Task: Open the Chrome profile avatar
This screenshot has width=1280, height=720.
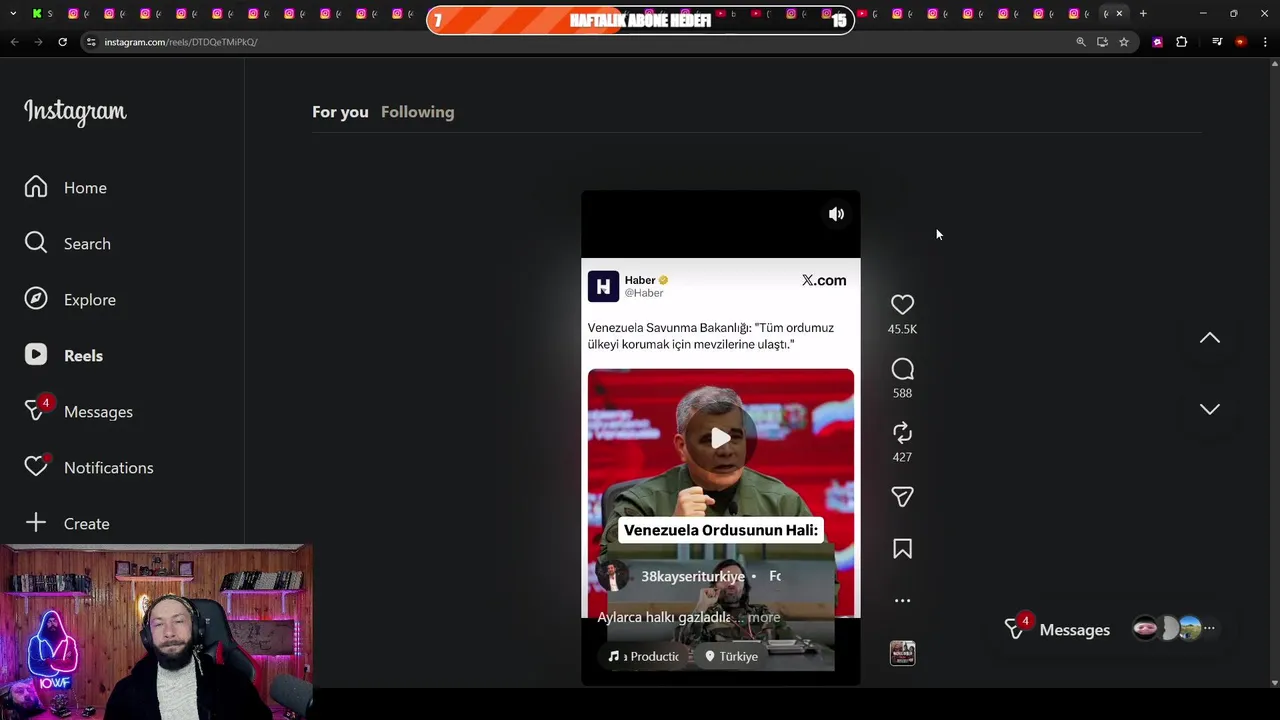Action: (x=1241, y=42)
